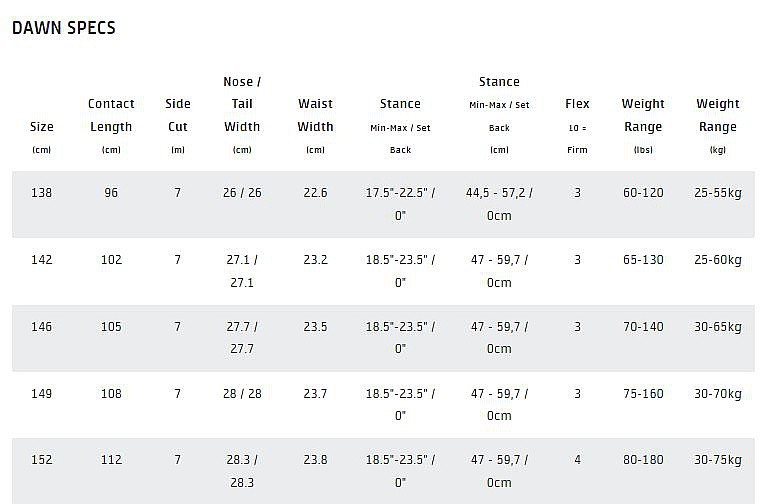Click the flex value 4 cell
Viewport: 764px width, 504px height.
coord(577,461)
